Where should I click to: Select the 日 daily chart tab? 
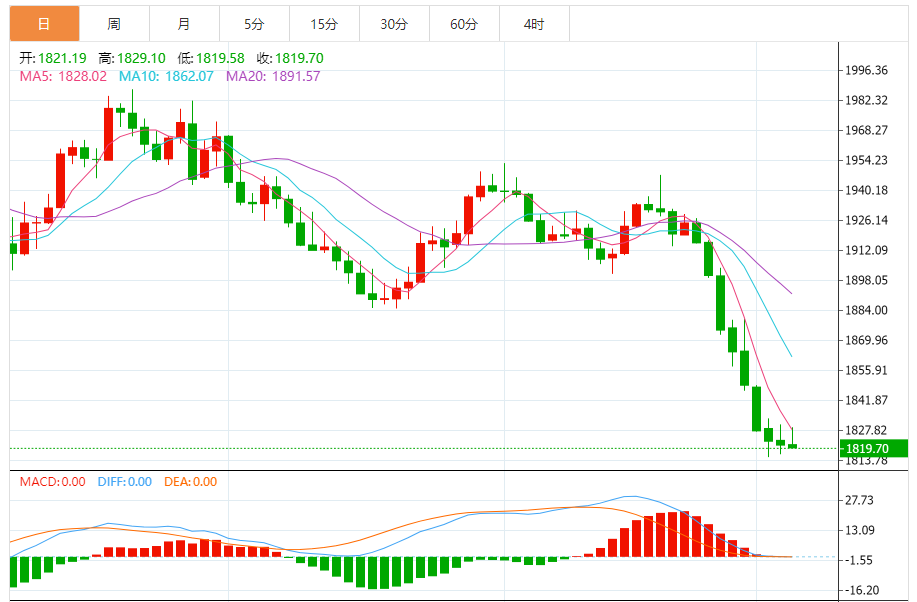tap(44, 24)
